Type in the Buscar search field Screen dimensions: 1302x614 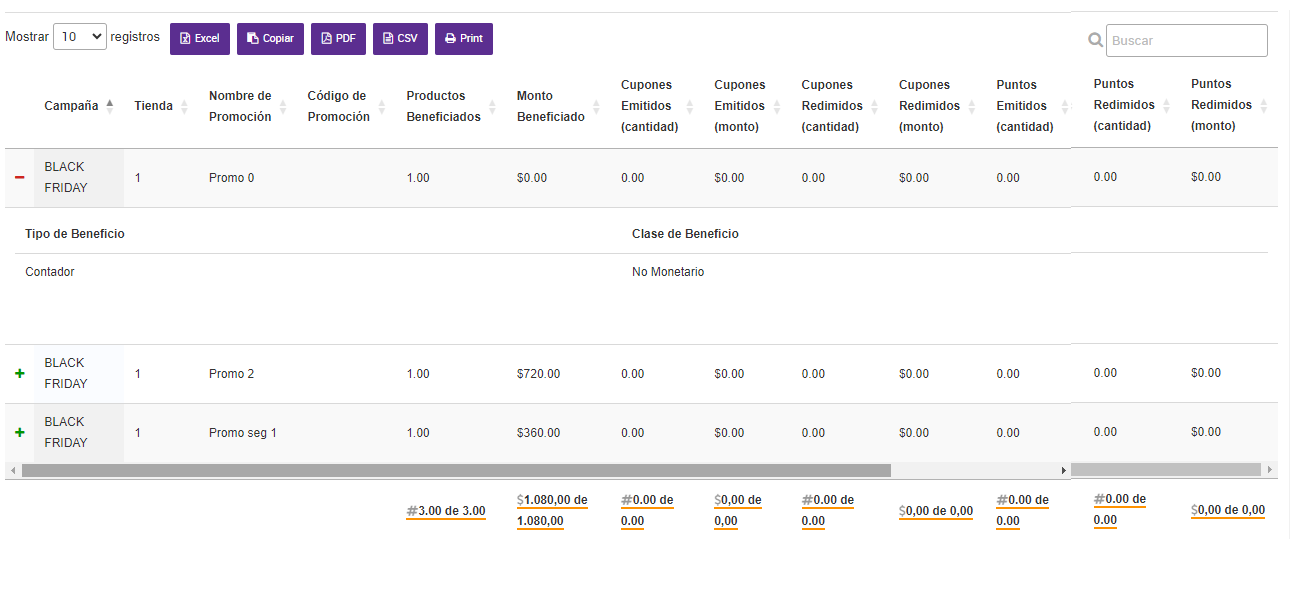point(1186,41)
